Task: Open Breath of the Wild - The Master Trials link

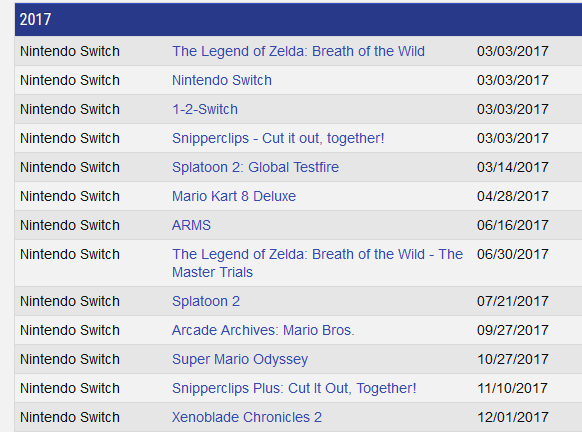Action: click(x=317, y=263)
